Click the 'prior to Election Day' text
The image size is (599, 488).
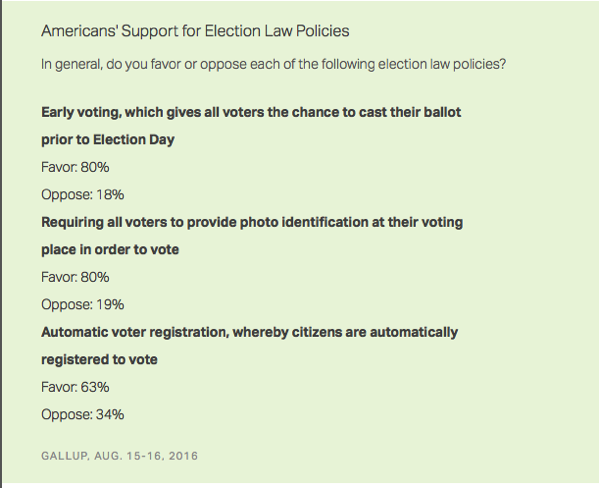tap(108, 139)
